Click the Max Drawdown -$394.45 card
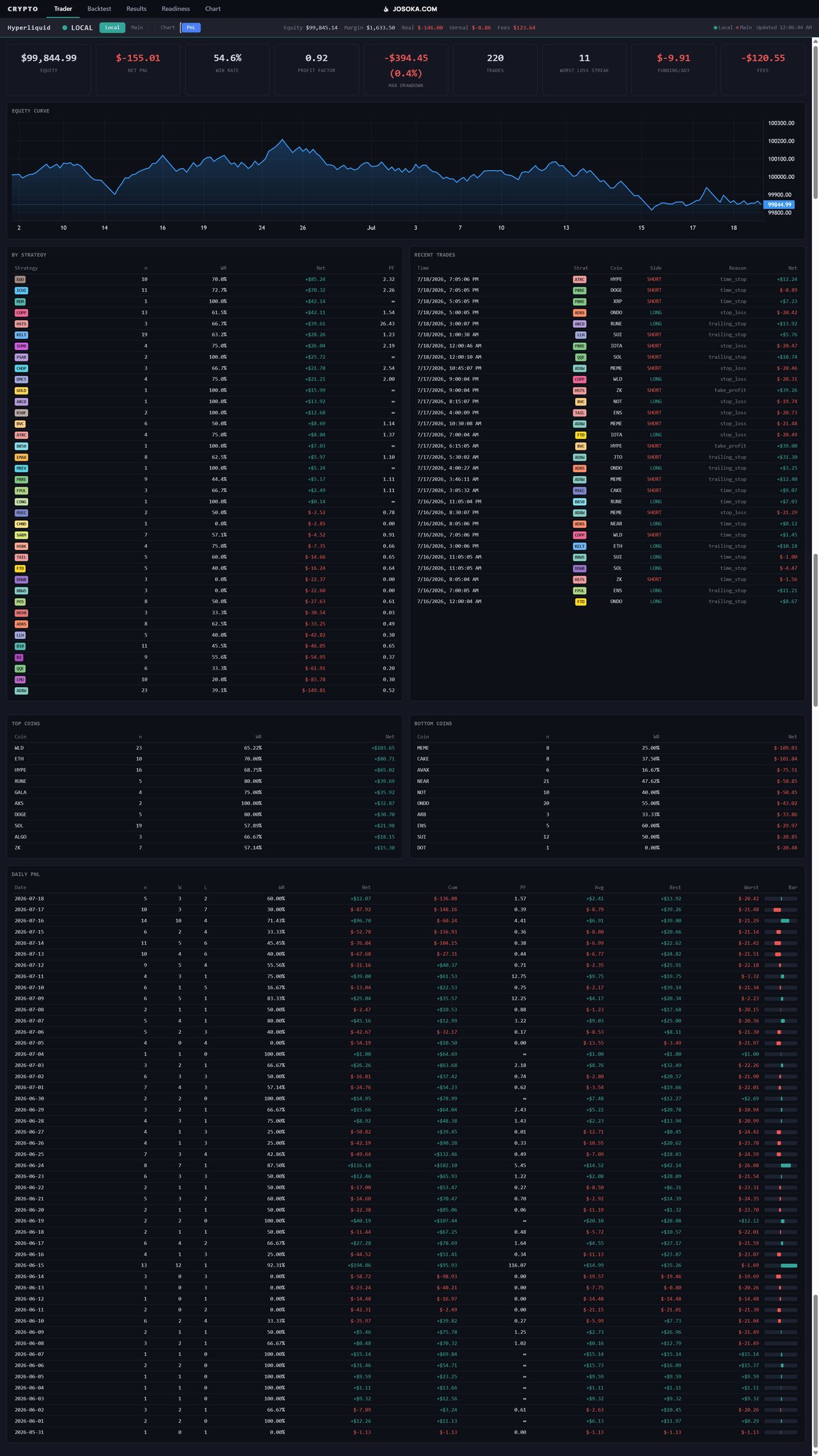The image size is (819, 1456). [406, 70]
